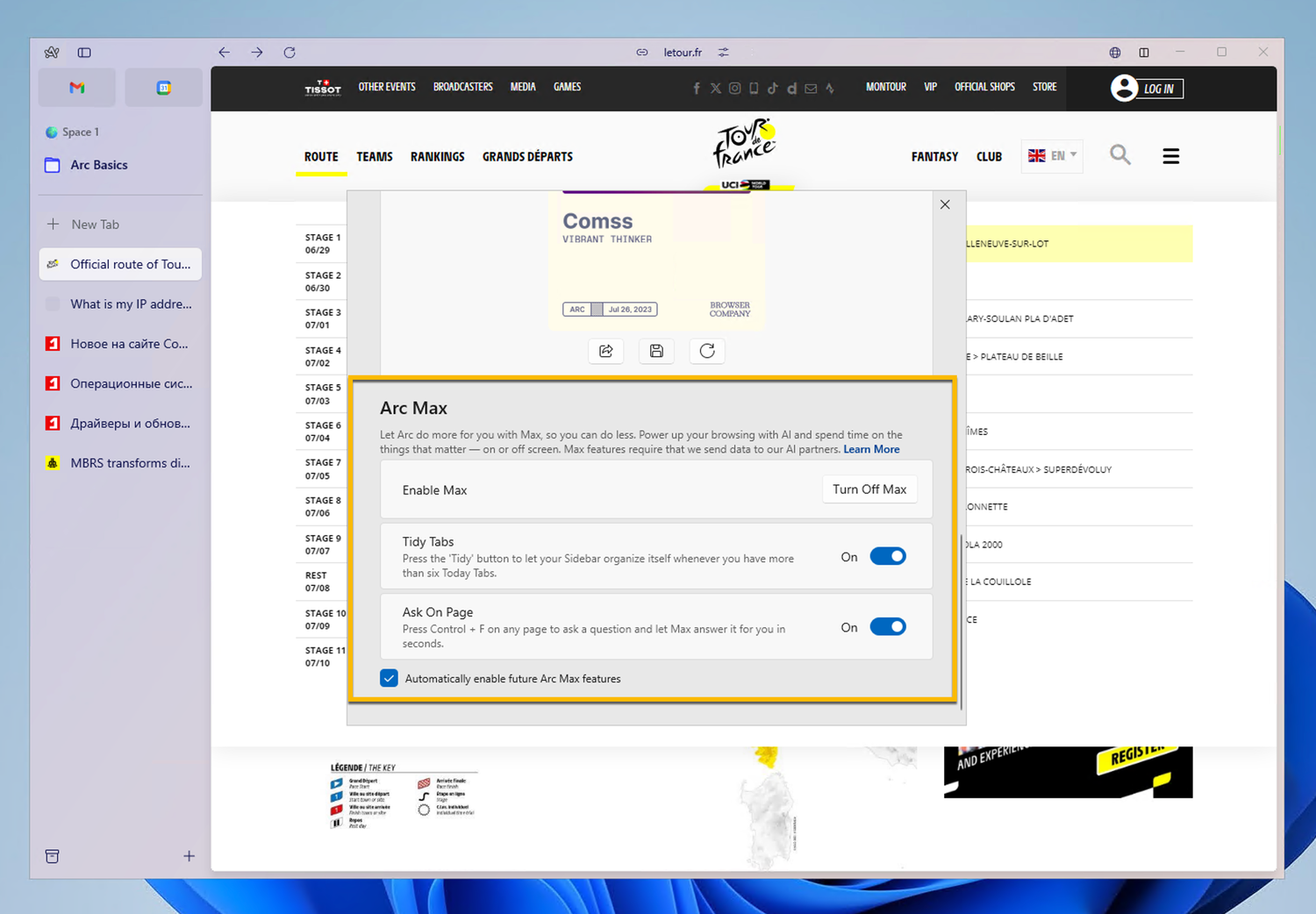This screenshot has height=914, width=1316.
Task: Select the STAGE 5 07/03 row
Action: point(324,394)
